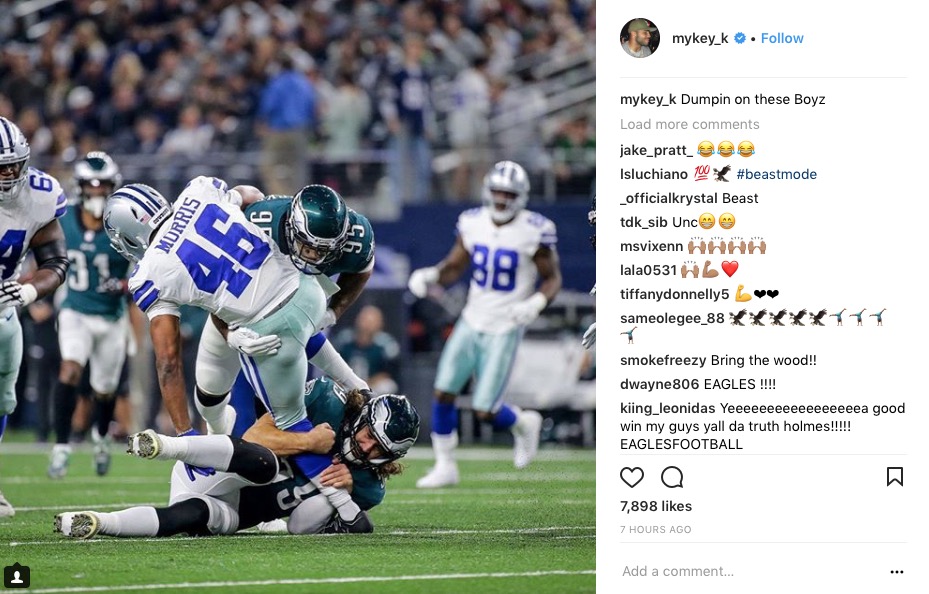Go to smokefreezy's profile
This screenshot has height=594, width=929.
663,360
